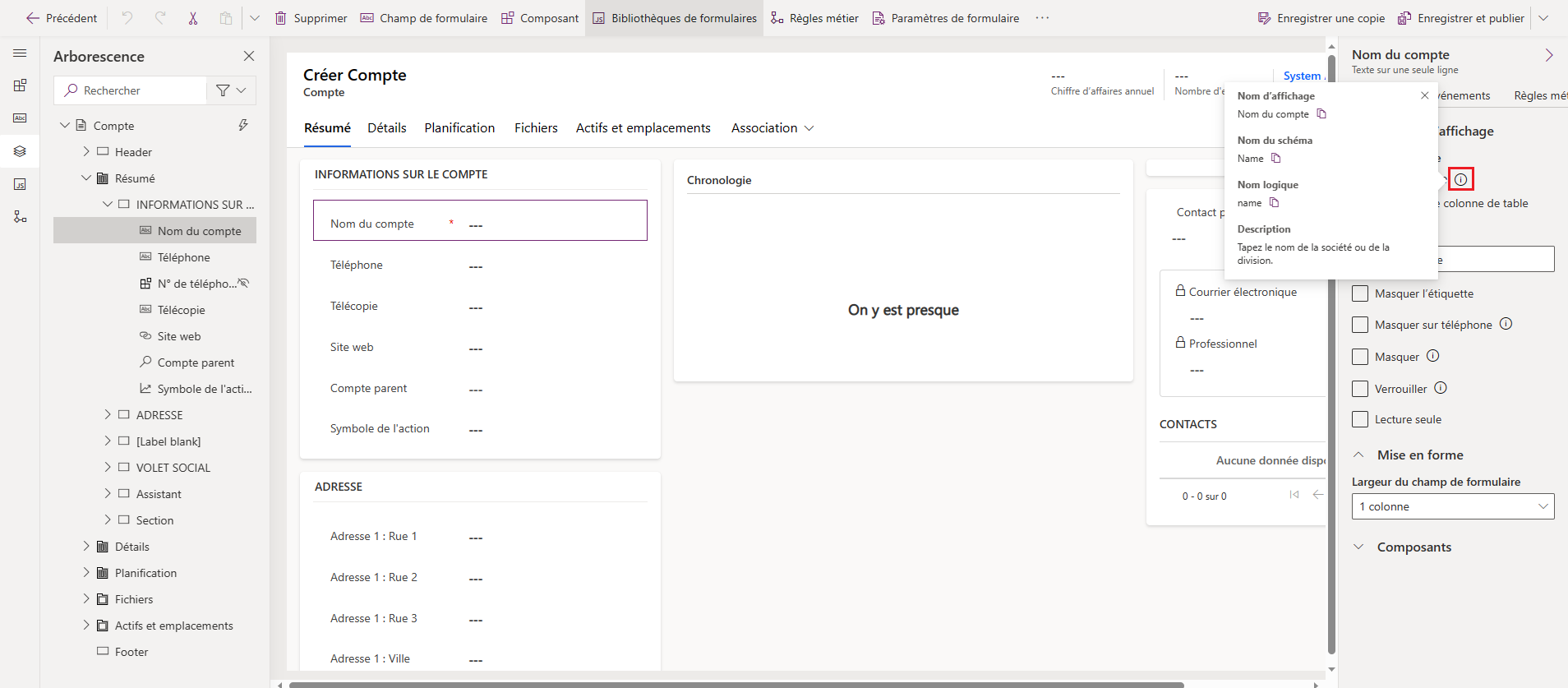Open Bibliothèques de formulaires
The height and width of the screenshot is (688, 1568).
pos(675,18)
